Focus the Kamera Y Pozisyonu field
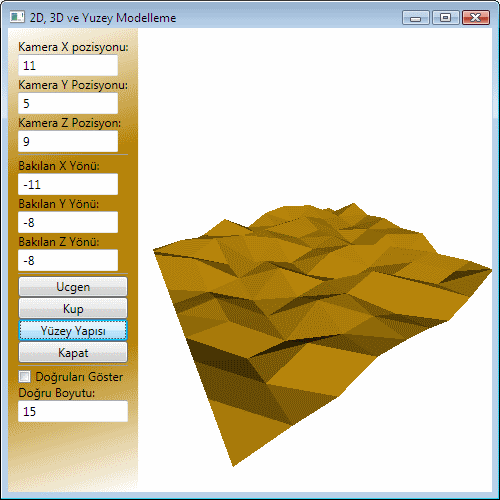This screenshot has width=500, height=500. [x=68, y=103]
